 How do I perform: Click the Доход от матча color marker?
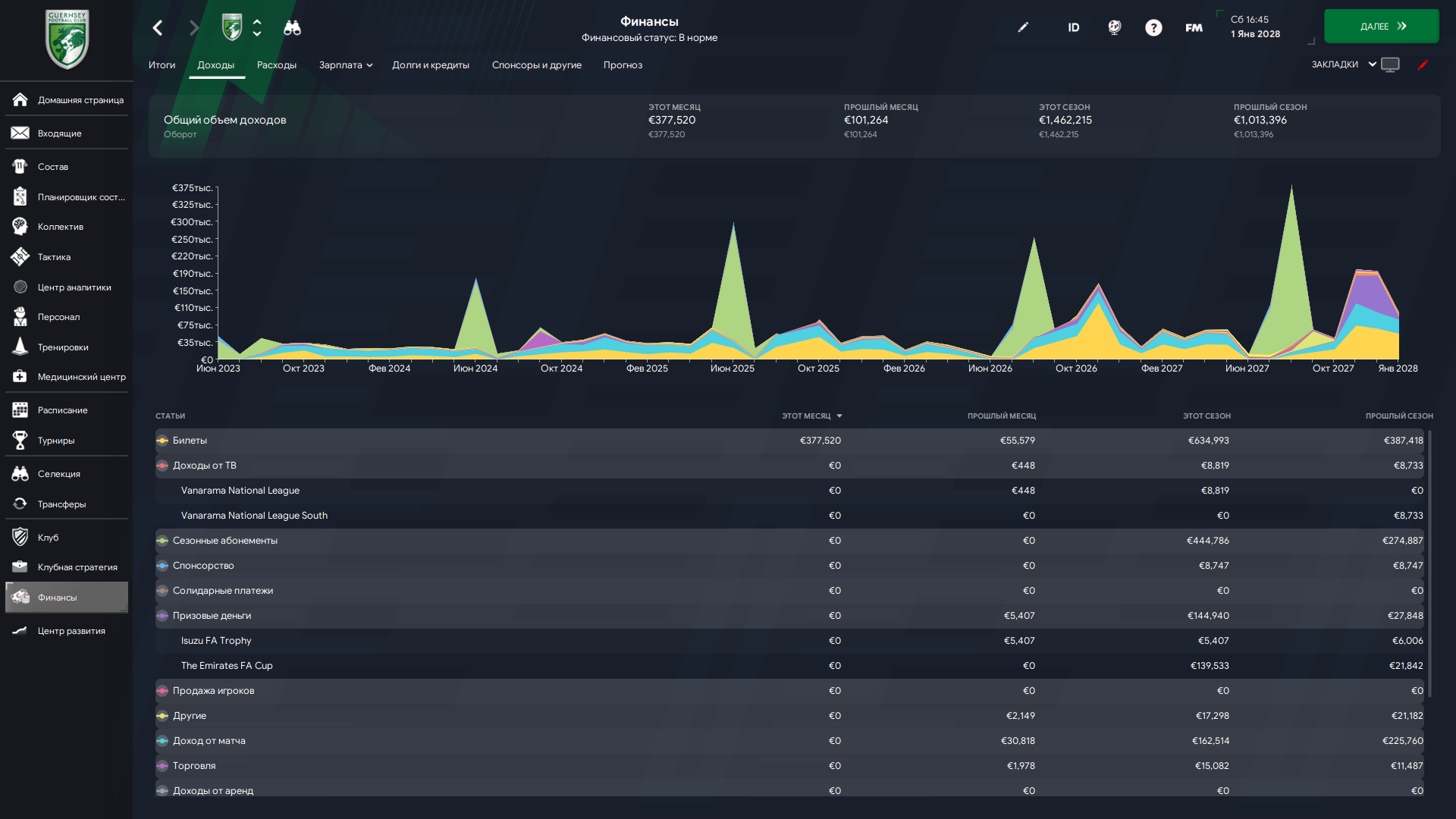coord(162,741)
